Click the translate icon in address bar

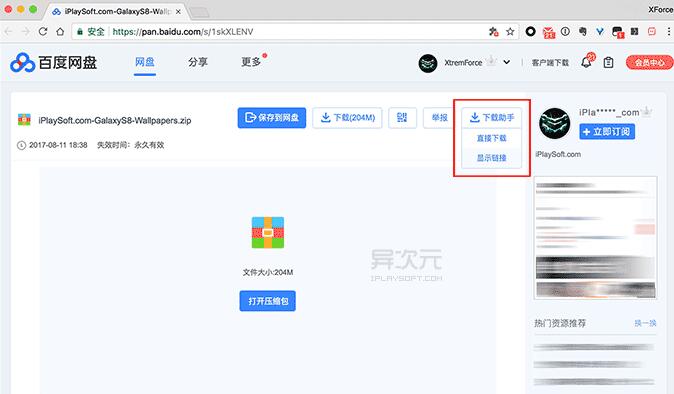click(x=493, y=32)
